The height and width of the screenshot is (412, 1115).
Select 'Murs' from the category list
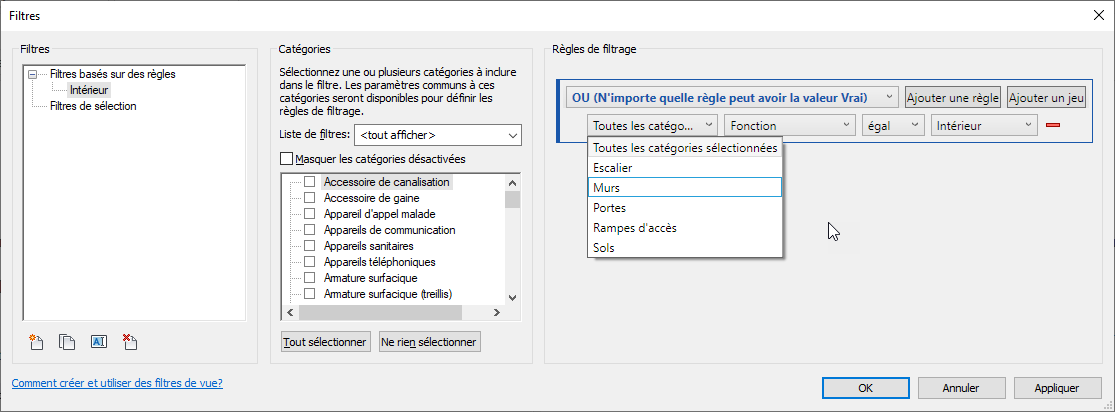click(x=685, y=187)
